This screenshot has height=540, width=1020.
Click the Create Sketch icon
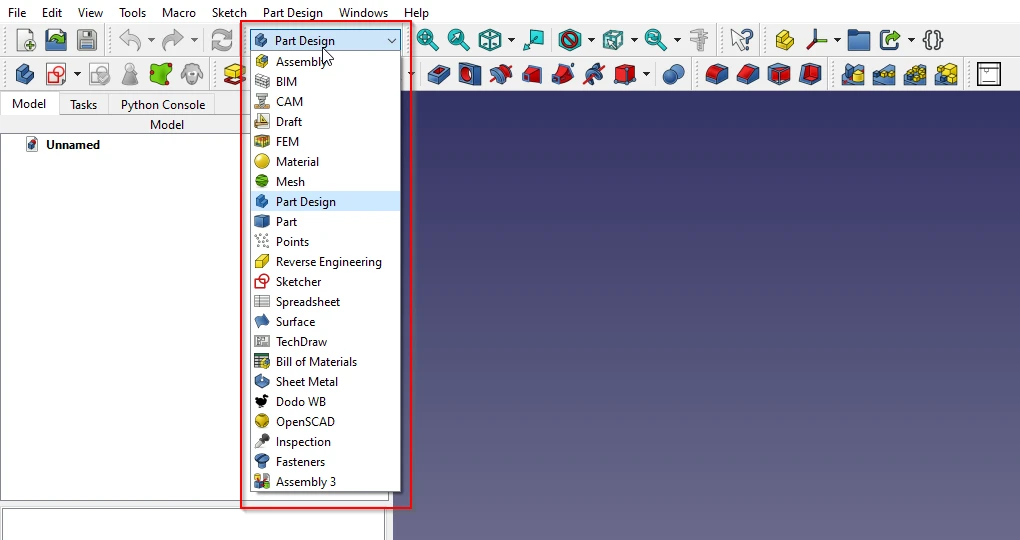pos(56,74)
